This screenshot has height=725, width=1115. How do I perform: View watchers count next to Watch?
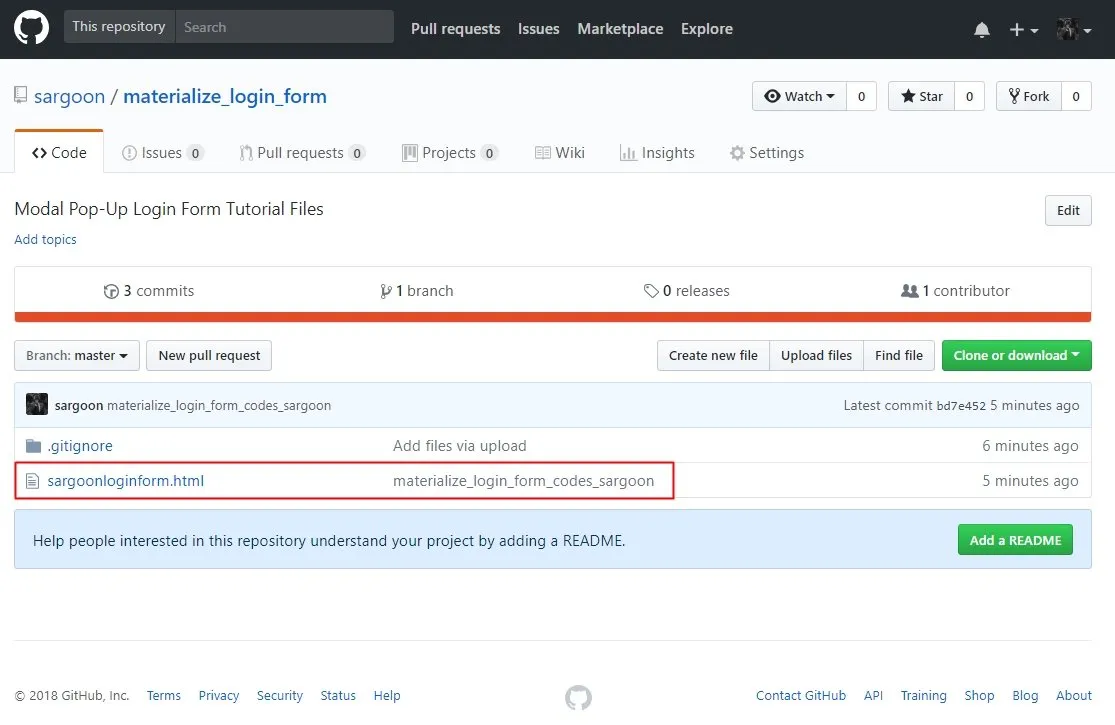pyautogui.click(x=861, y=96)
